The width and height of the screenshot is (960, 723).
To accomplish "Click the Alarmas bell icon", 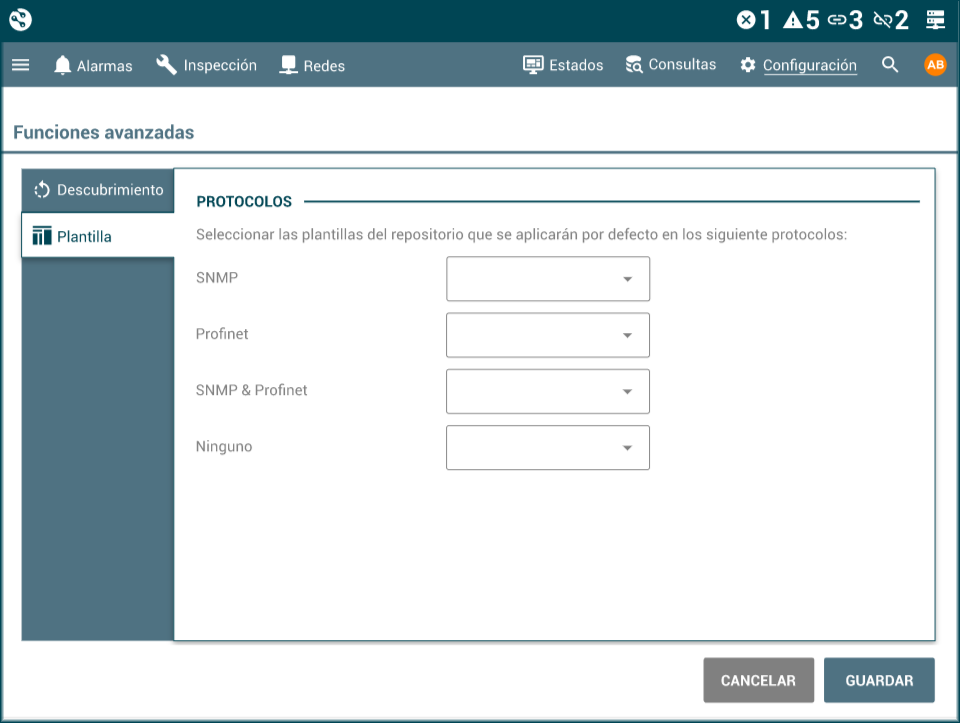I will pos(62,65).
